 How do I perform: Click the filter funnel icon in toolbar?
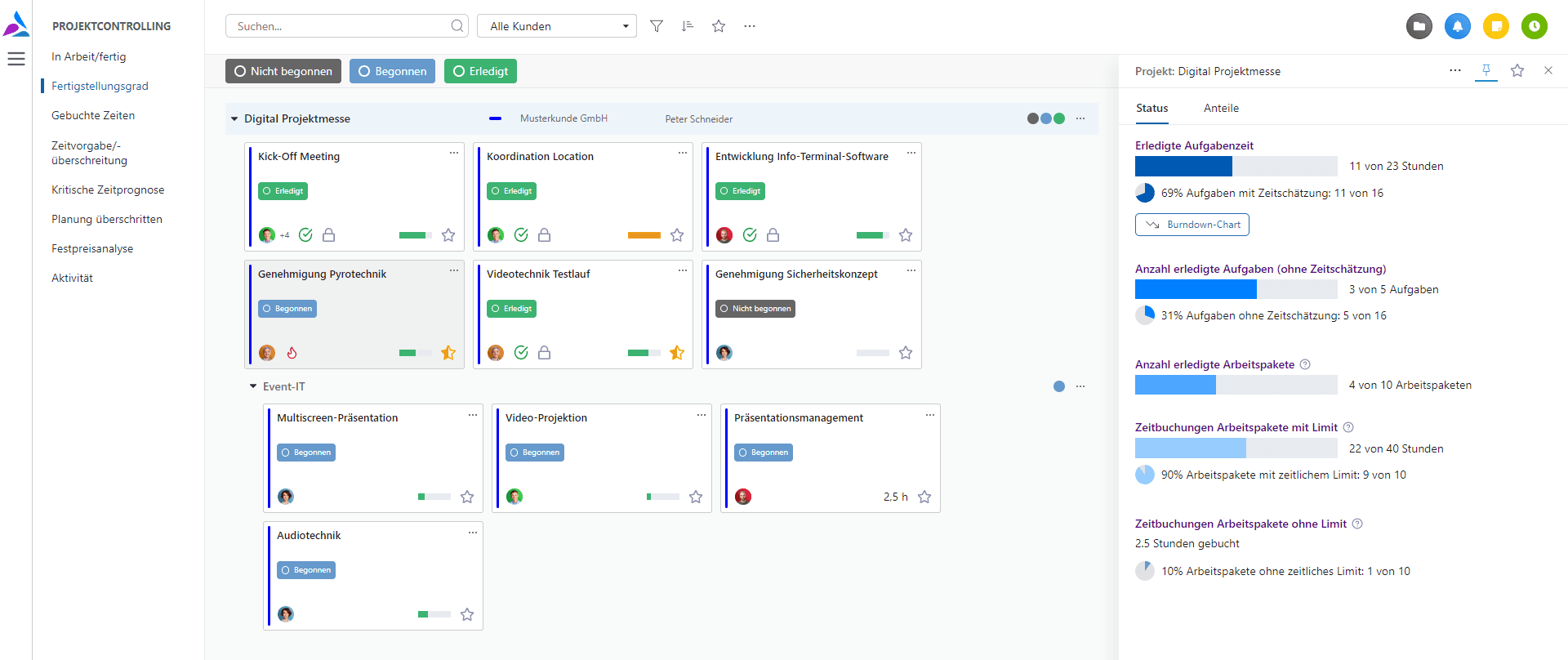point(656,26)
